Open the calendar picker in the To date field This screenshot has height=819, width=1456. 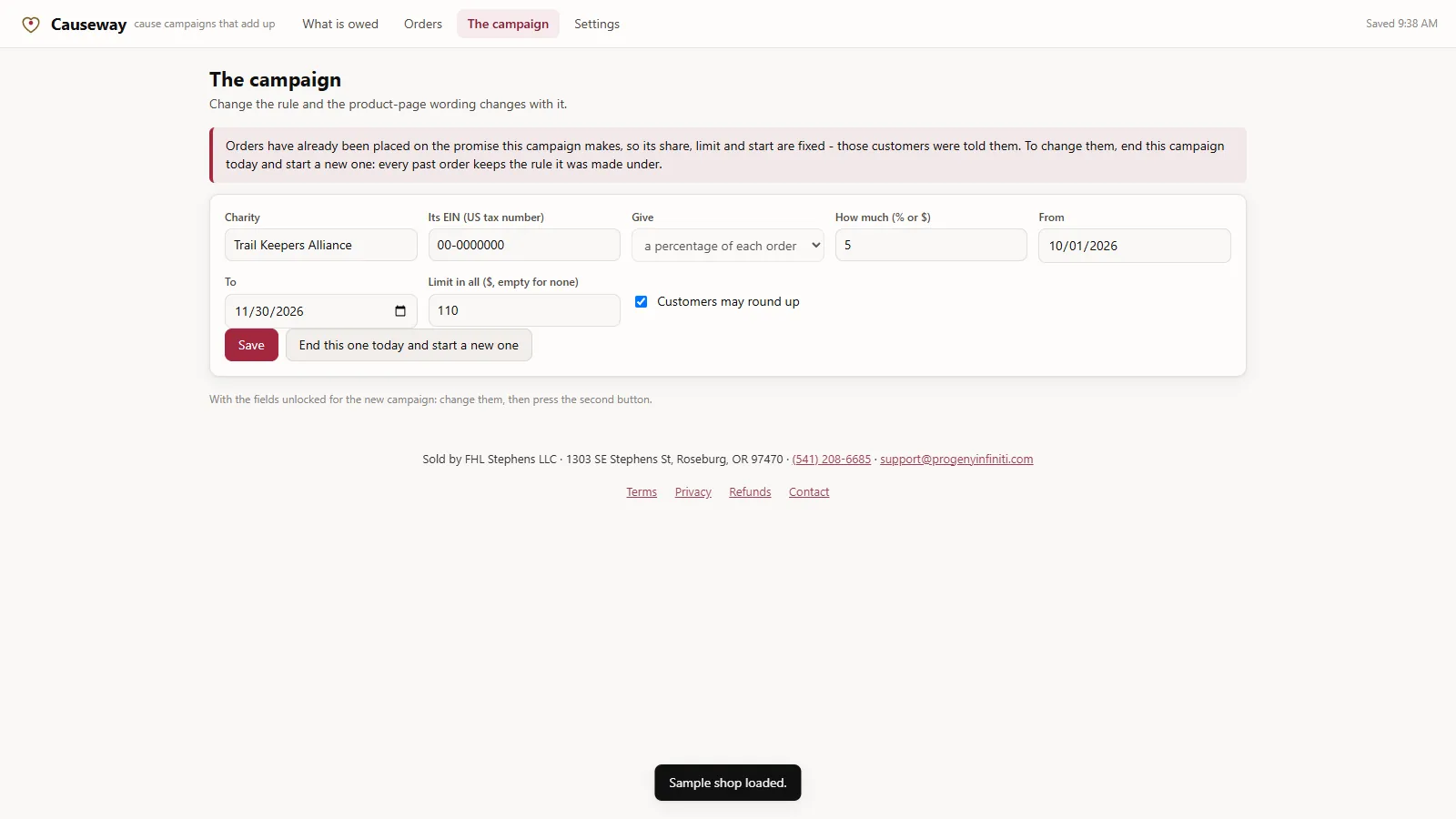tap(400, 311)
